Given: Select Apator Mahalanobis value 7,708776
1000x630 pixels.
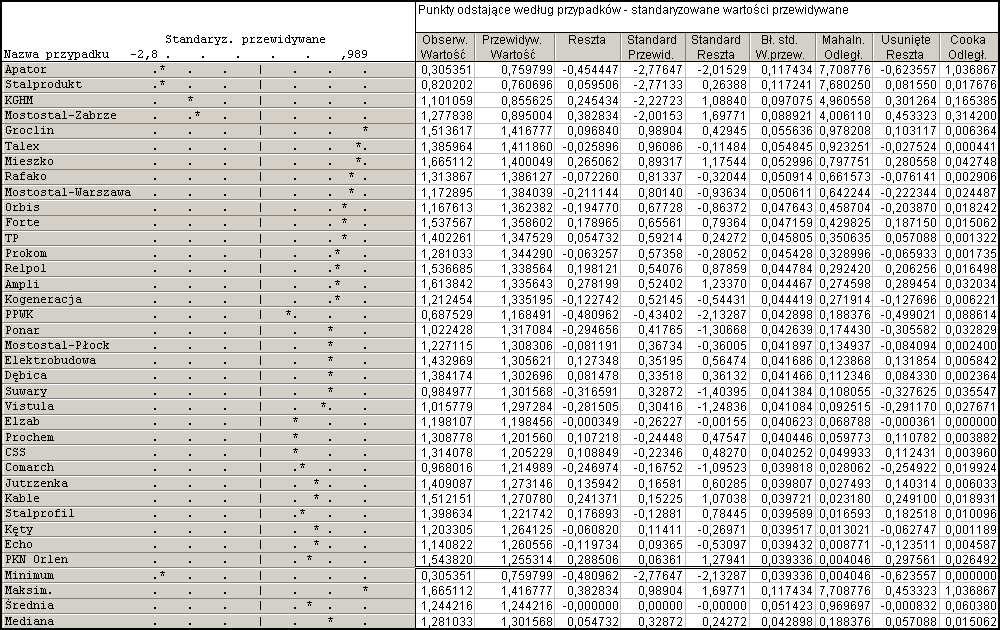Looking at the screenshot, I should pos(845,70).
